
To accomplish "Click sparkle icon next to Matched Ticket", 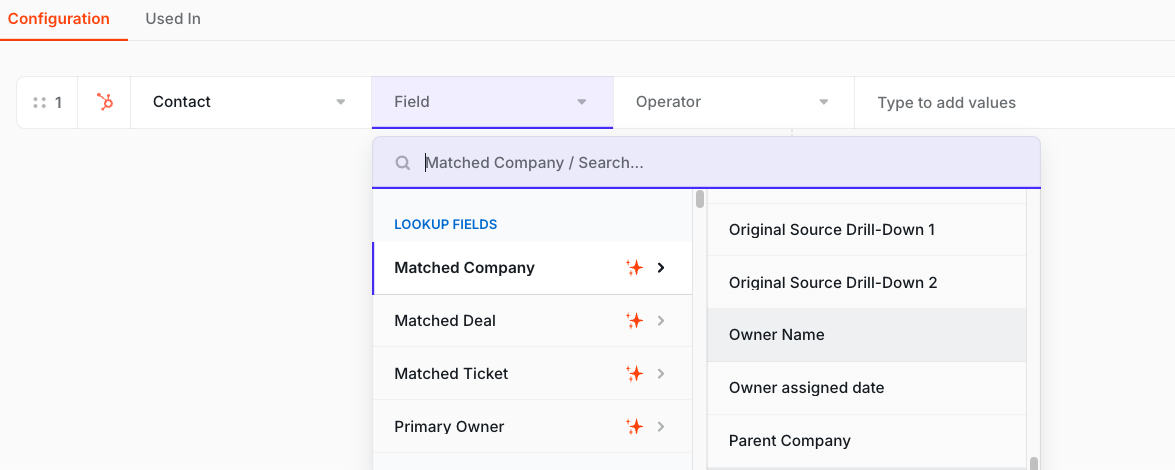I will point(635,373).
